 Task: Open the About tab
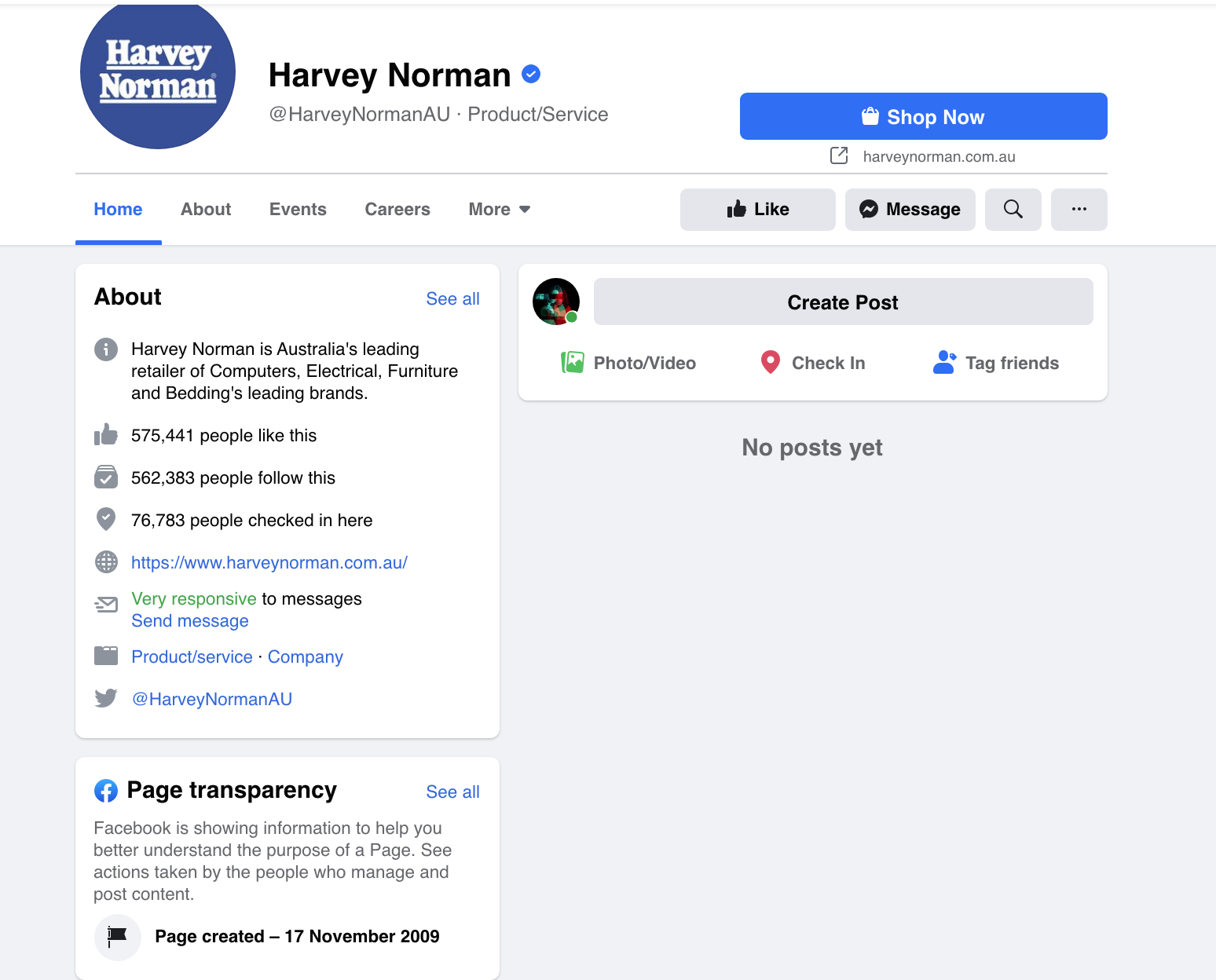pos(206,209)
